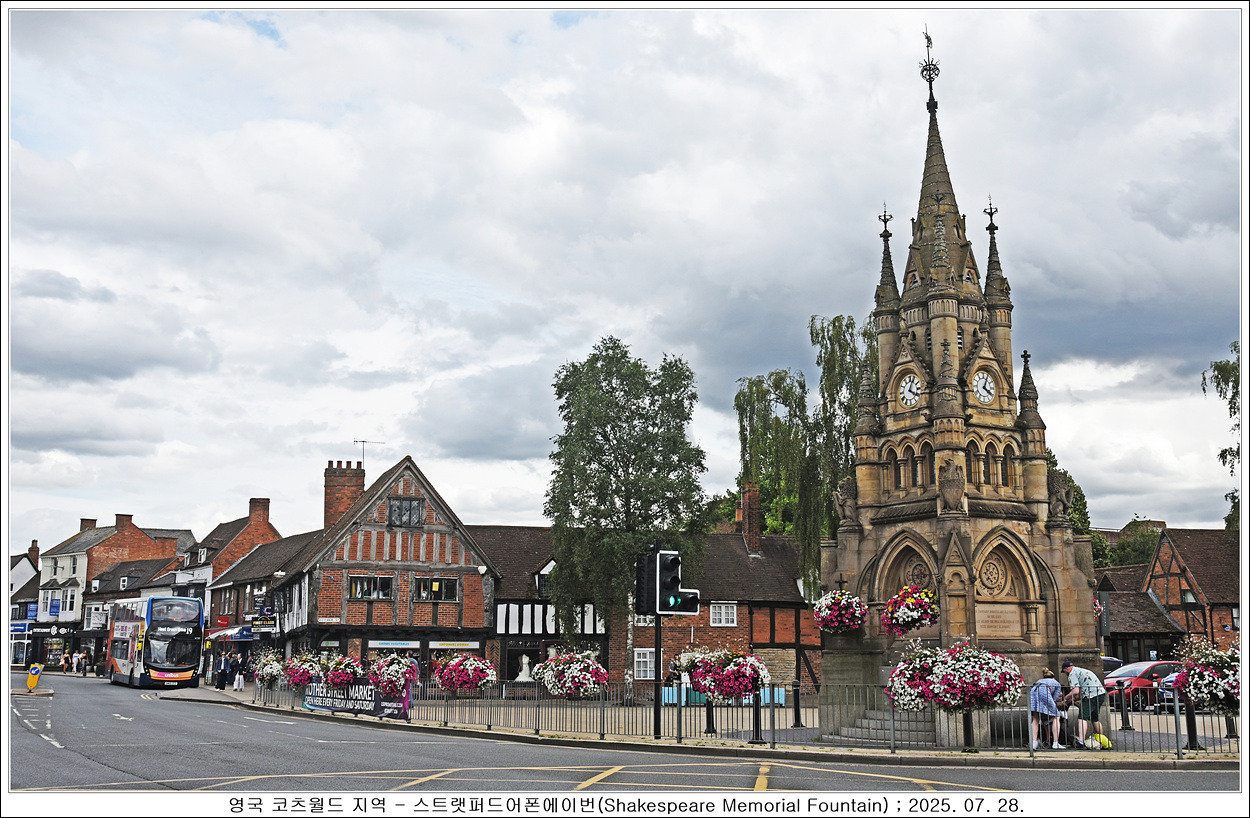Click the rose window carving on fountain arch

(993, 574)
